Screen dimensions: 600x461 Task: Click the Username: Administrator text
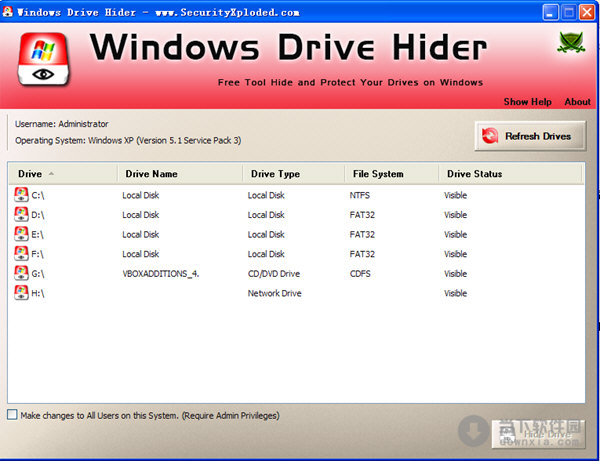coord(62,124)
